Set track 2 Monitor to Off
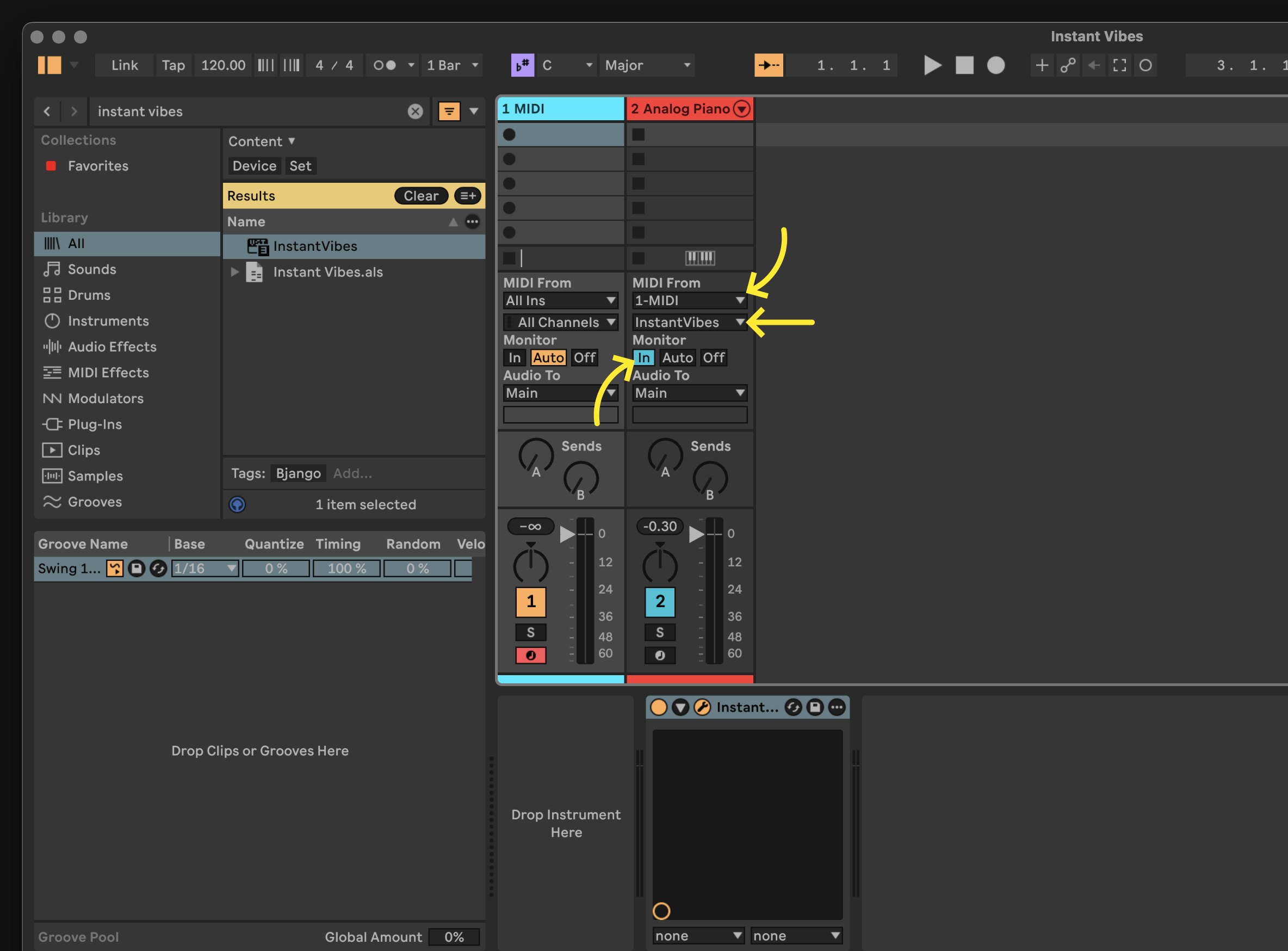The width and height of the screenshot is (1288, 951). point(714,357)
